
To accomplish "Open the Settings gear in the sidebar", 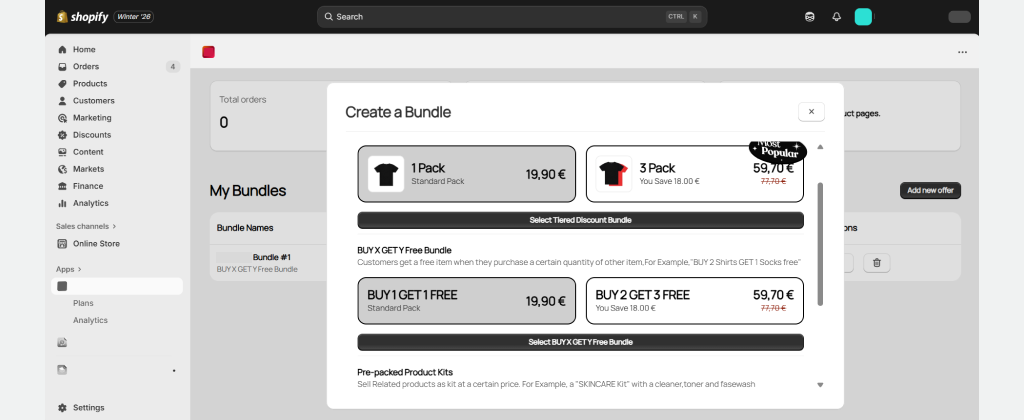I will 63,407.
